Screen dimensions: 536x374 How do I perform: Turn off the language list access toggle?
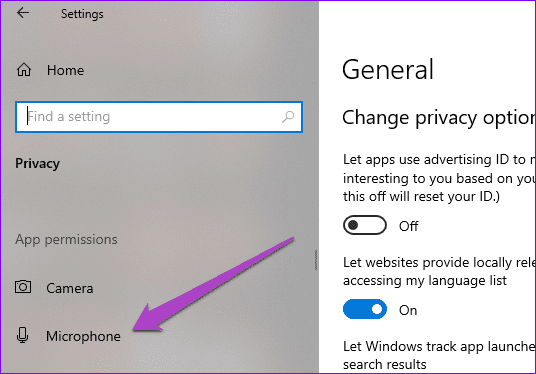pos(365,309)
